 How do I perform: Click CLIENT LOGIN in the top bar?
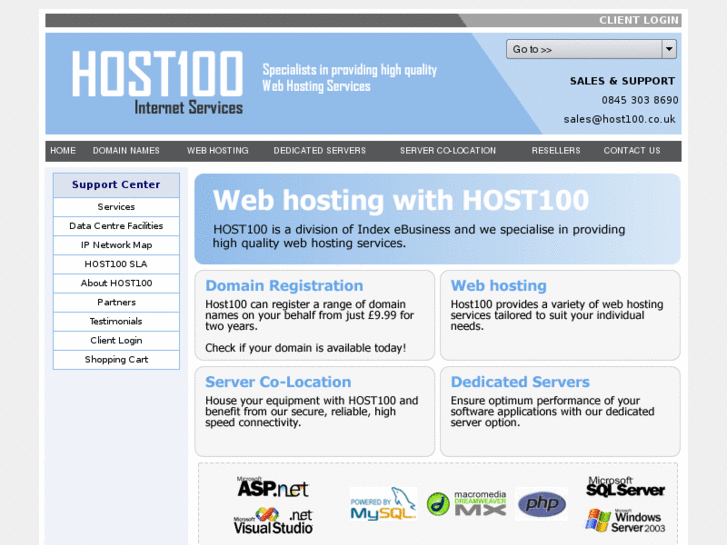[x=638, y=20]
